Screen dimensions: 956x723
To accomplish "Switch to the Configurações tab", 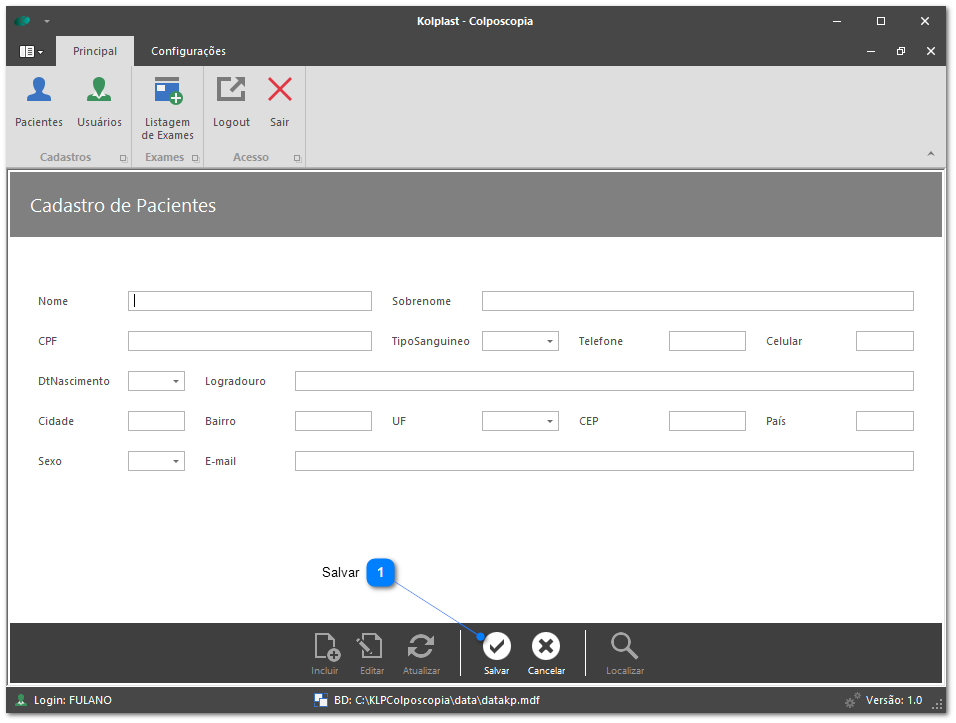I will [188, 51].
